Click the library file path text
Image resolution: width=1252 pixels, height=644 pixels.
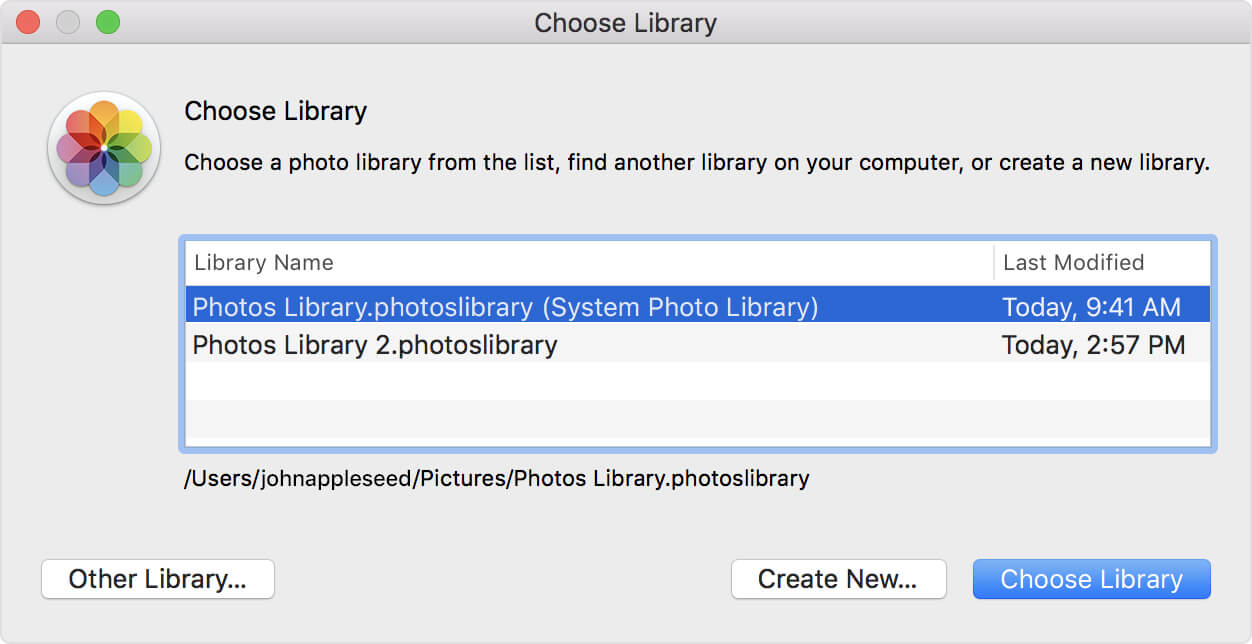point(494,478)
